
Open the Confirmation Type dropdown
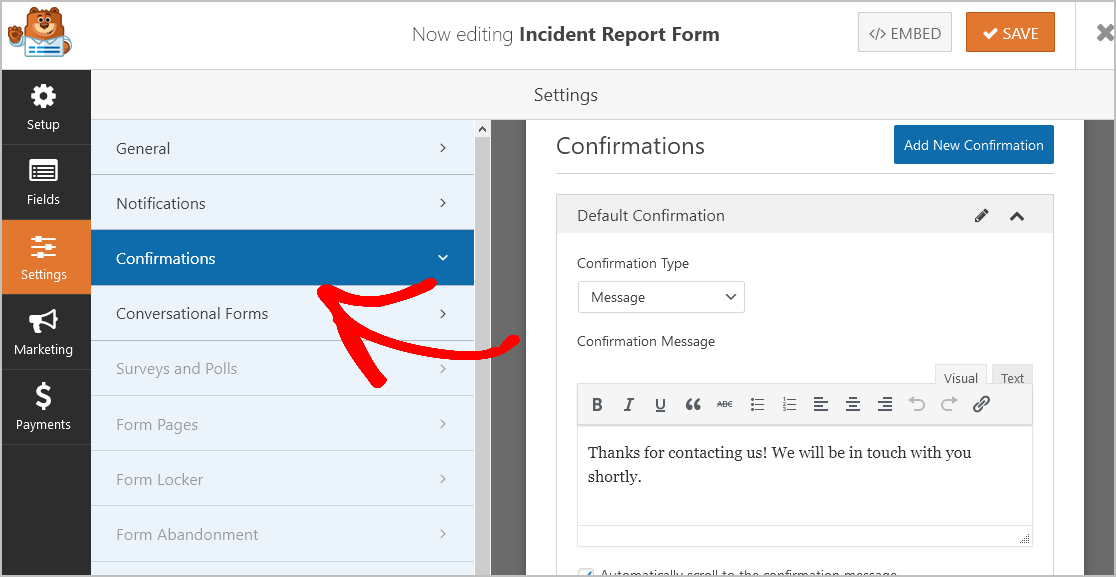tap(661, 297)
